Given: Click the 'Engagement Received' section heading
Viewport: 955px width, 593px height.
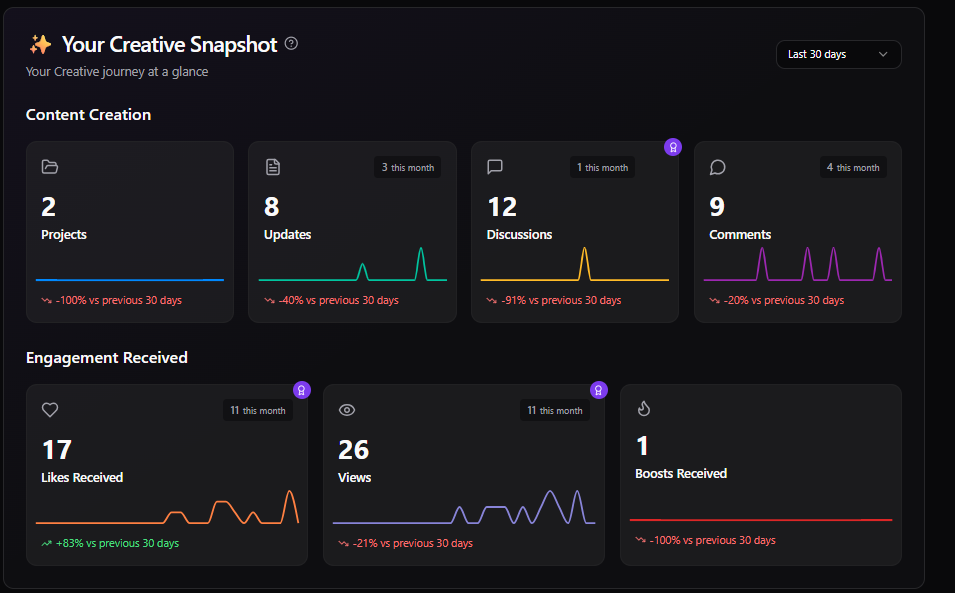Looking at the screenshot, I should pyautogui.click(x=107, y=358).
